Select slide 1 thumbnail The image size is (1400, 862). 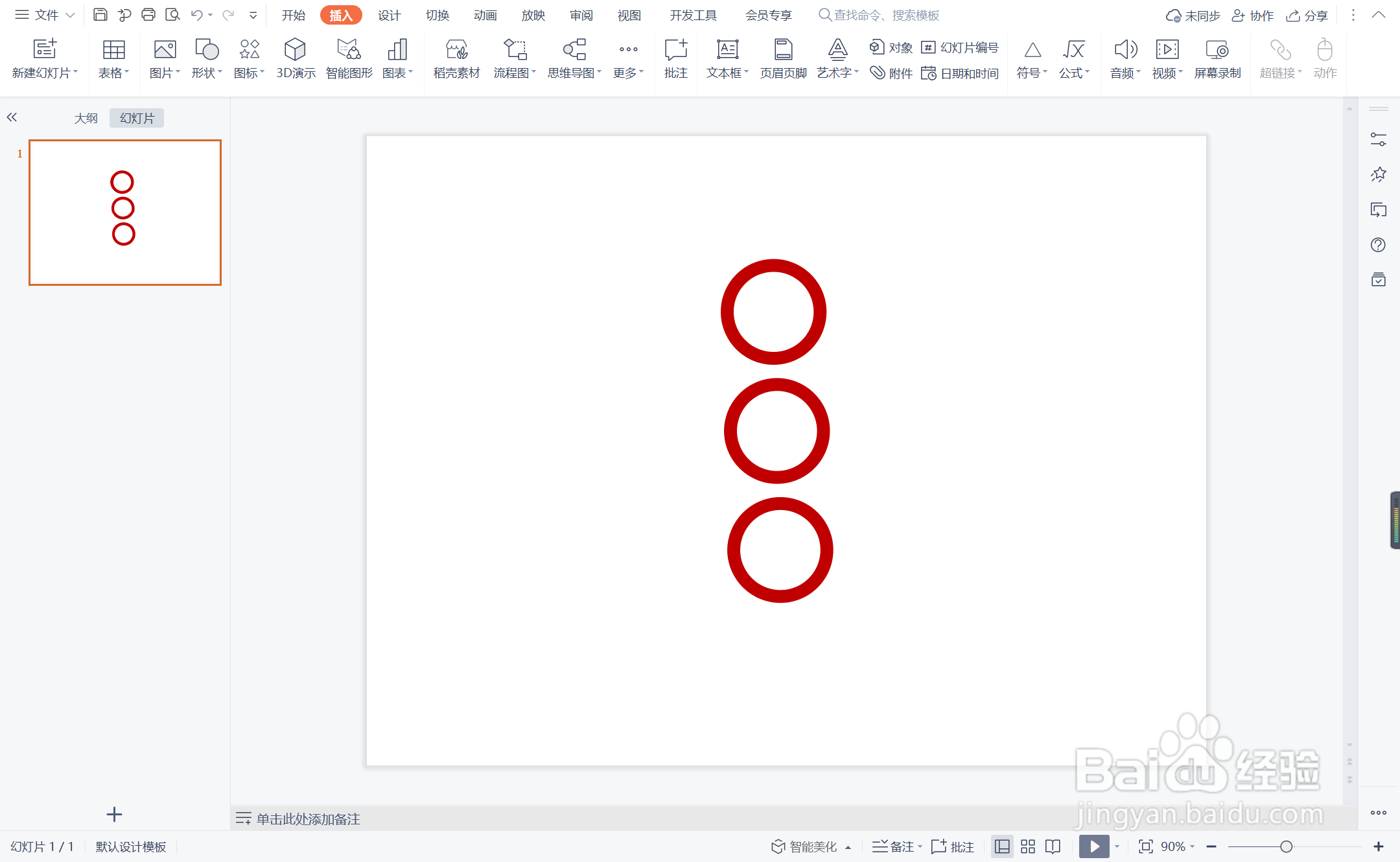point(125,213)
